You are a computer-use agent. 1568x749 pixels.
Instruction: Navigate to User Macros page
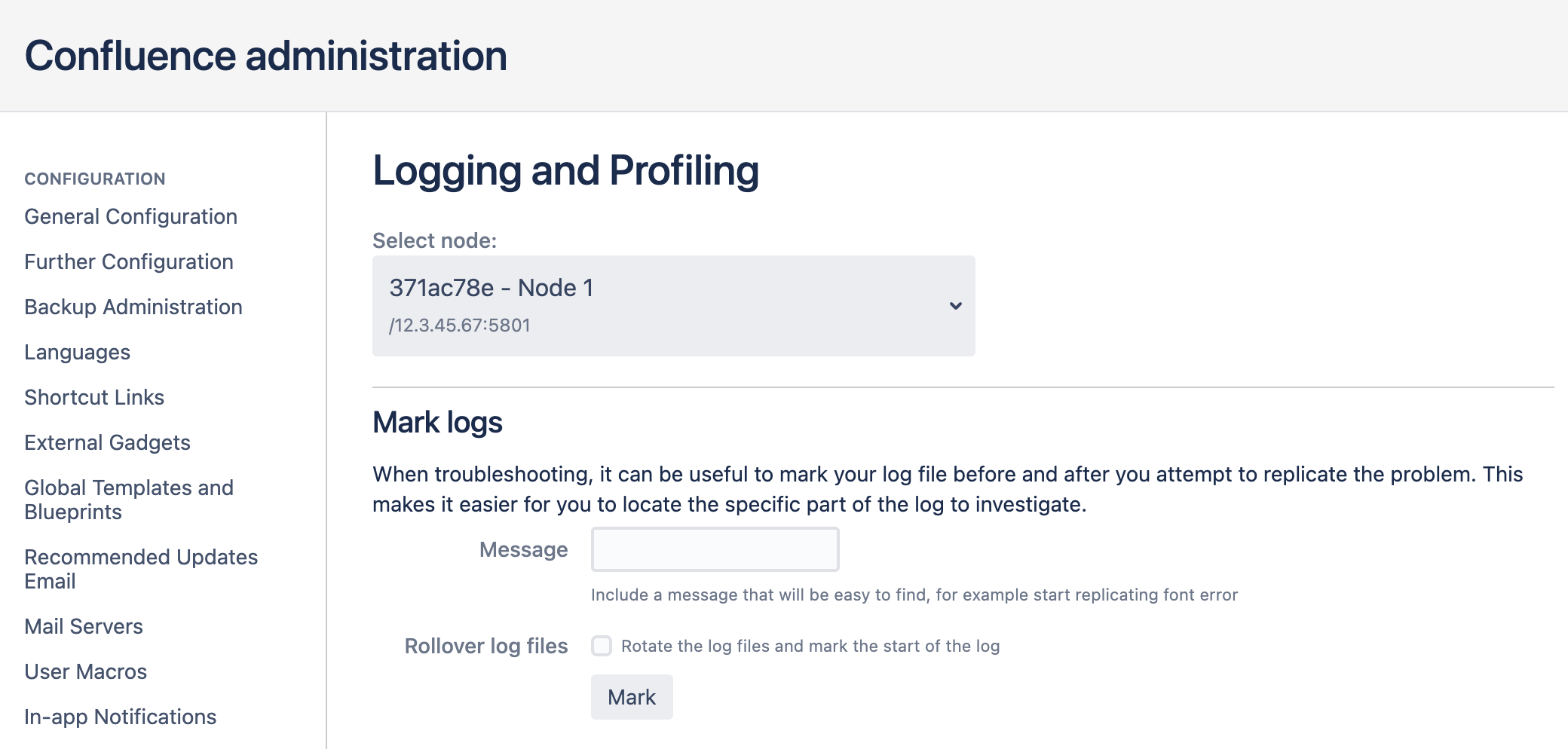(85, 672)
